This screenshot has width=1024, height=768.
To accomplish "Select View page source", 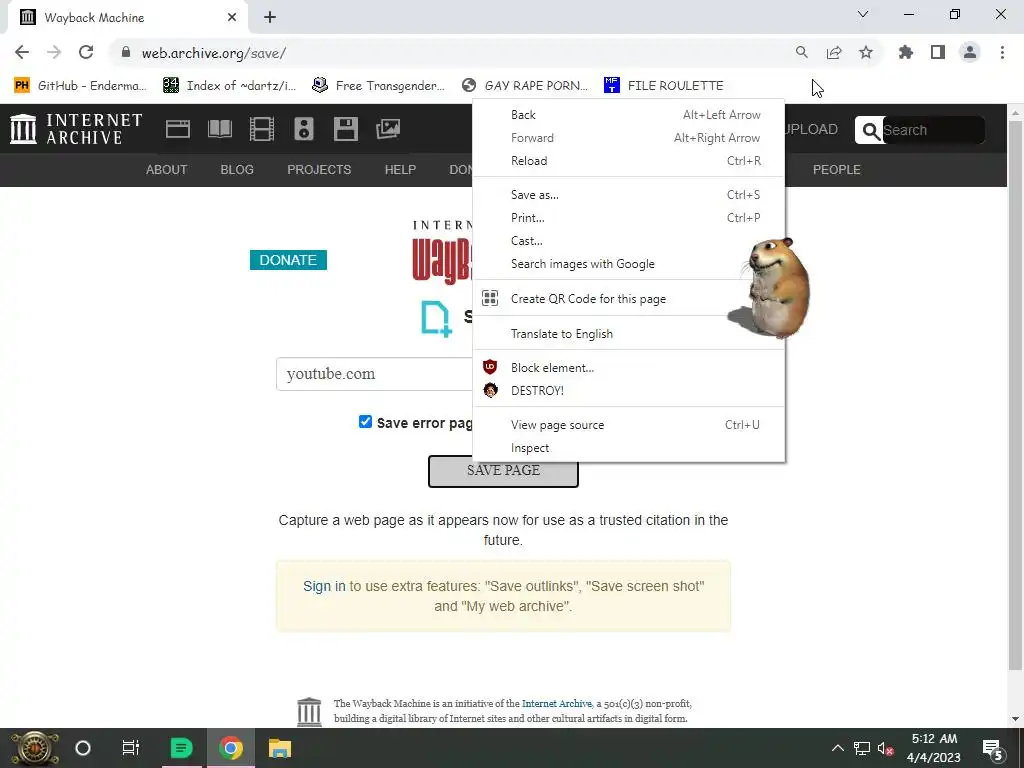I will click(628, 425).
